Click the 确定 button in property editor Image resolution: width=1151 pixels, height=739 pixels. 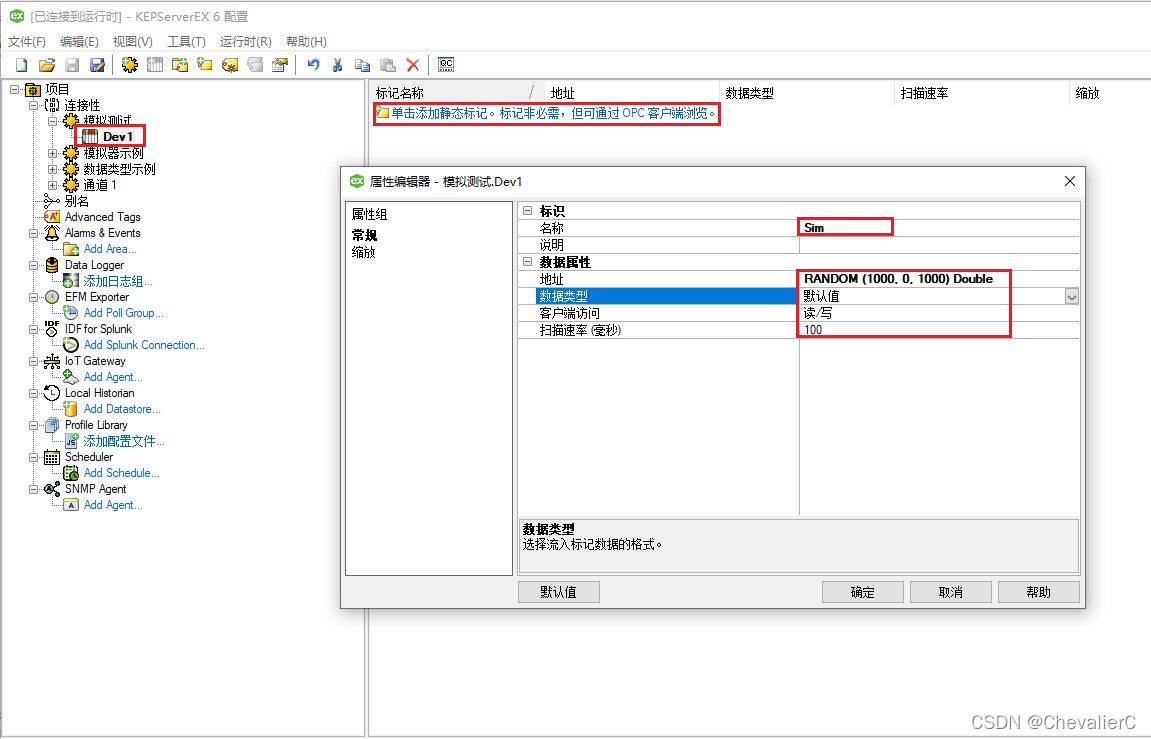[863, 592]
